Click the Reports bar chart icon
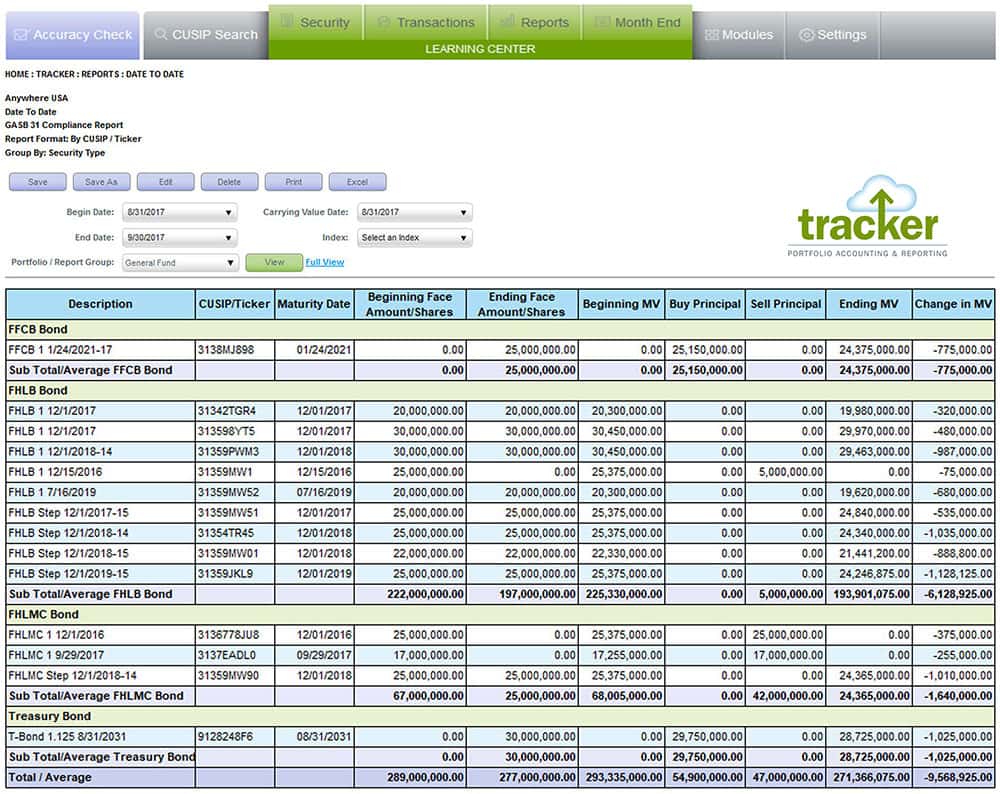 [x=508, y=22]
